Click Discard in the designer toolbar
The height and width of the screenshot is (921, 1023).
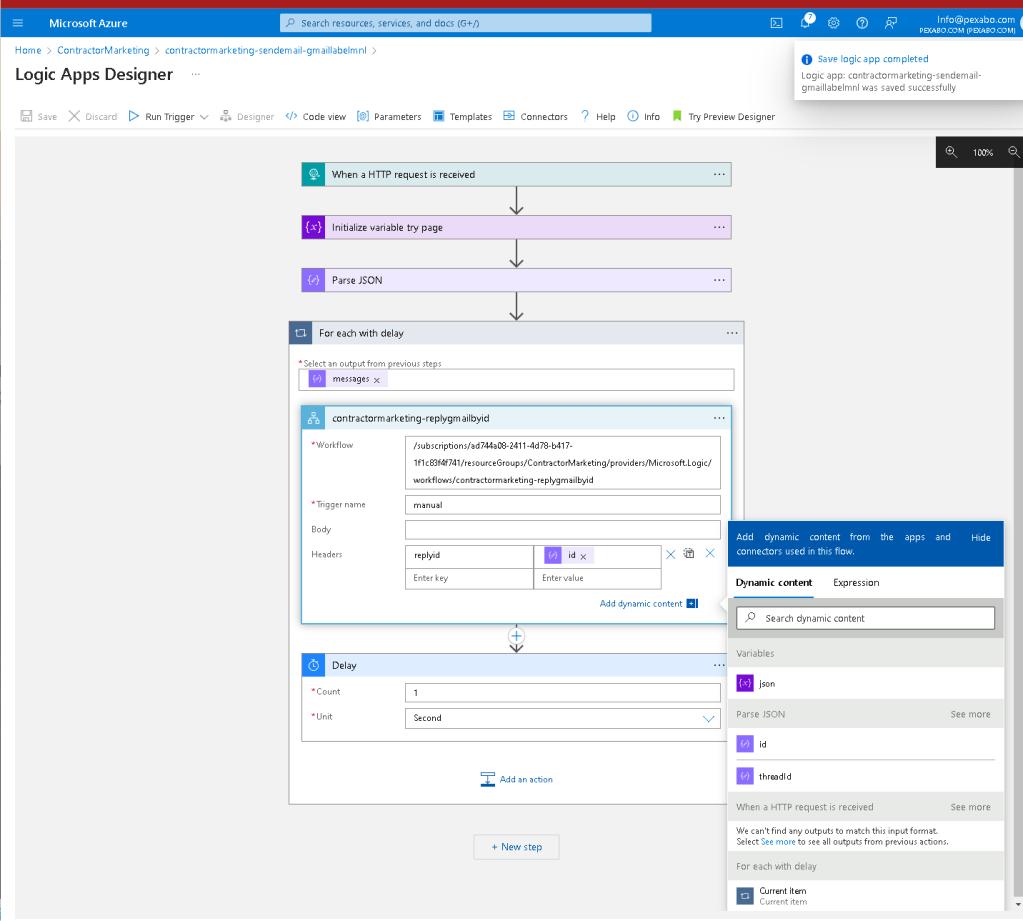pyautogui.click(x=93, y=116)
